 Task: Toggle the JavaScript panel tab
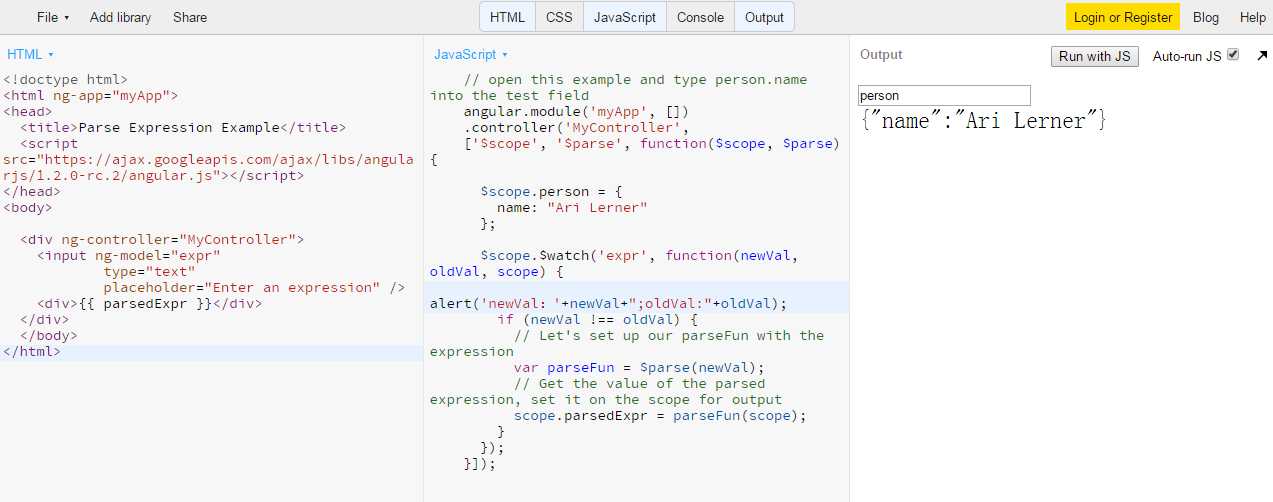point(625,17)
